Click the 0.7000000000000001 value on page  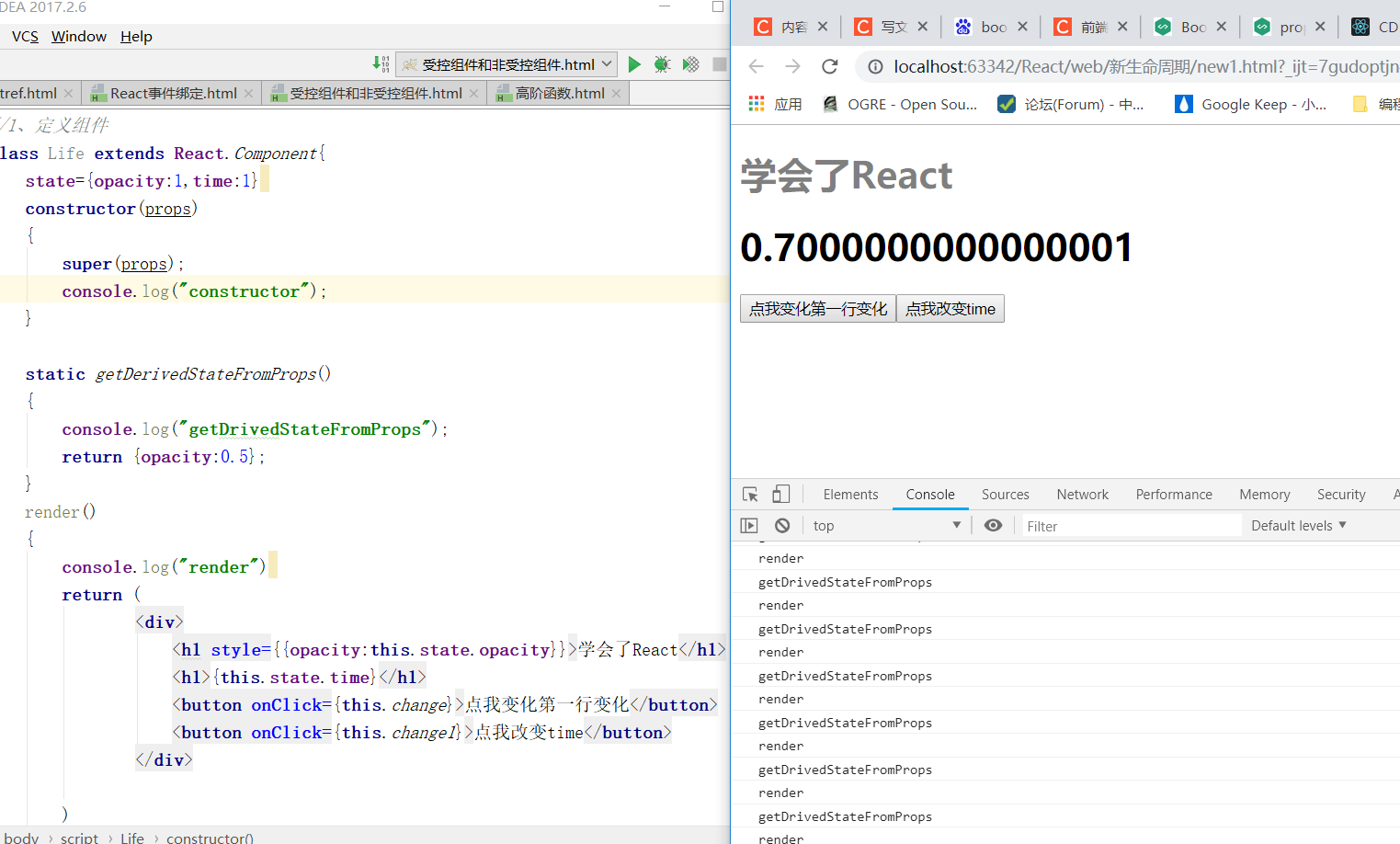[x=937, y=248]
